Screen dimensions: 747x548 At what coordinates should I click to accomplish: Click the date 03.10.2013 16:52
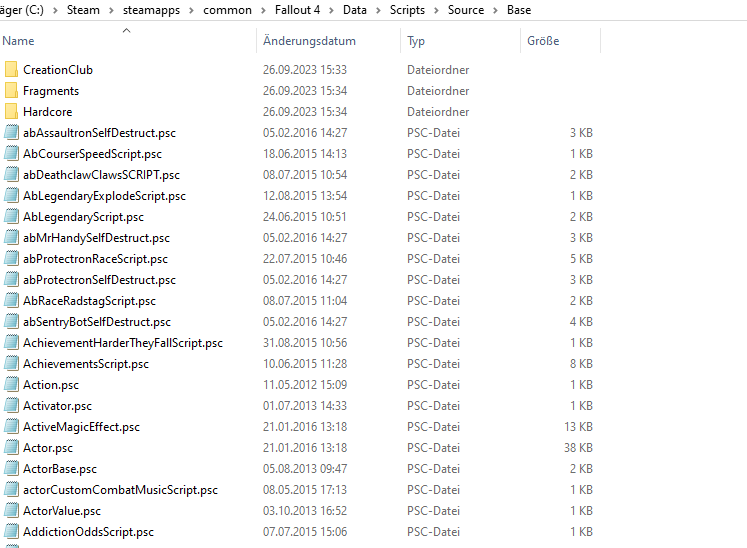pos(305,510)
